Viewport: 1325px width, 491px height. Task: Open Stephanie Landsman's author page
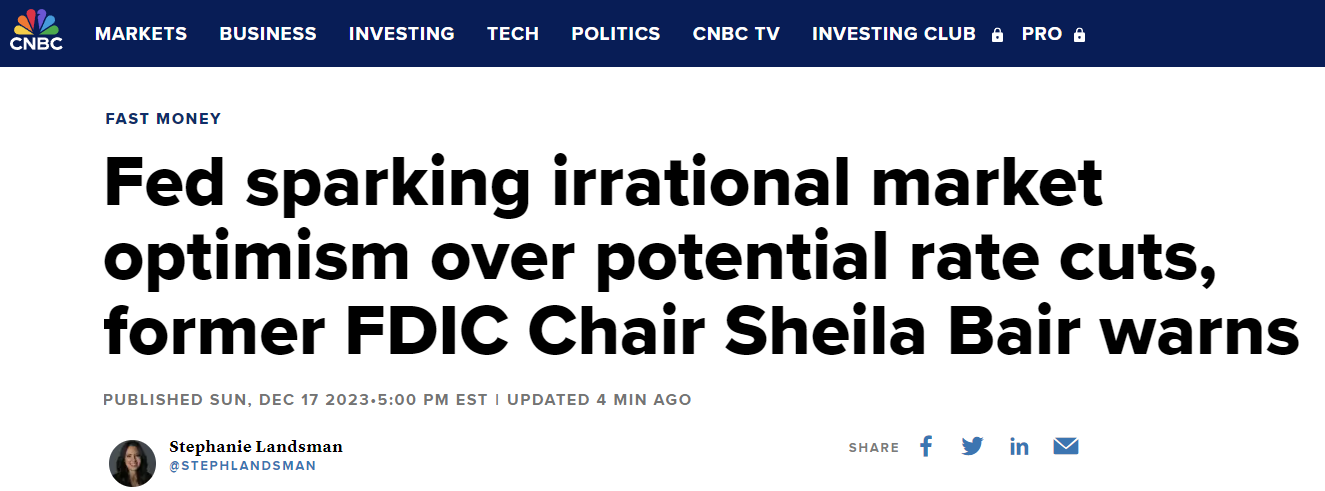click(256, 446)
